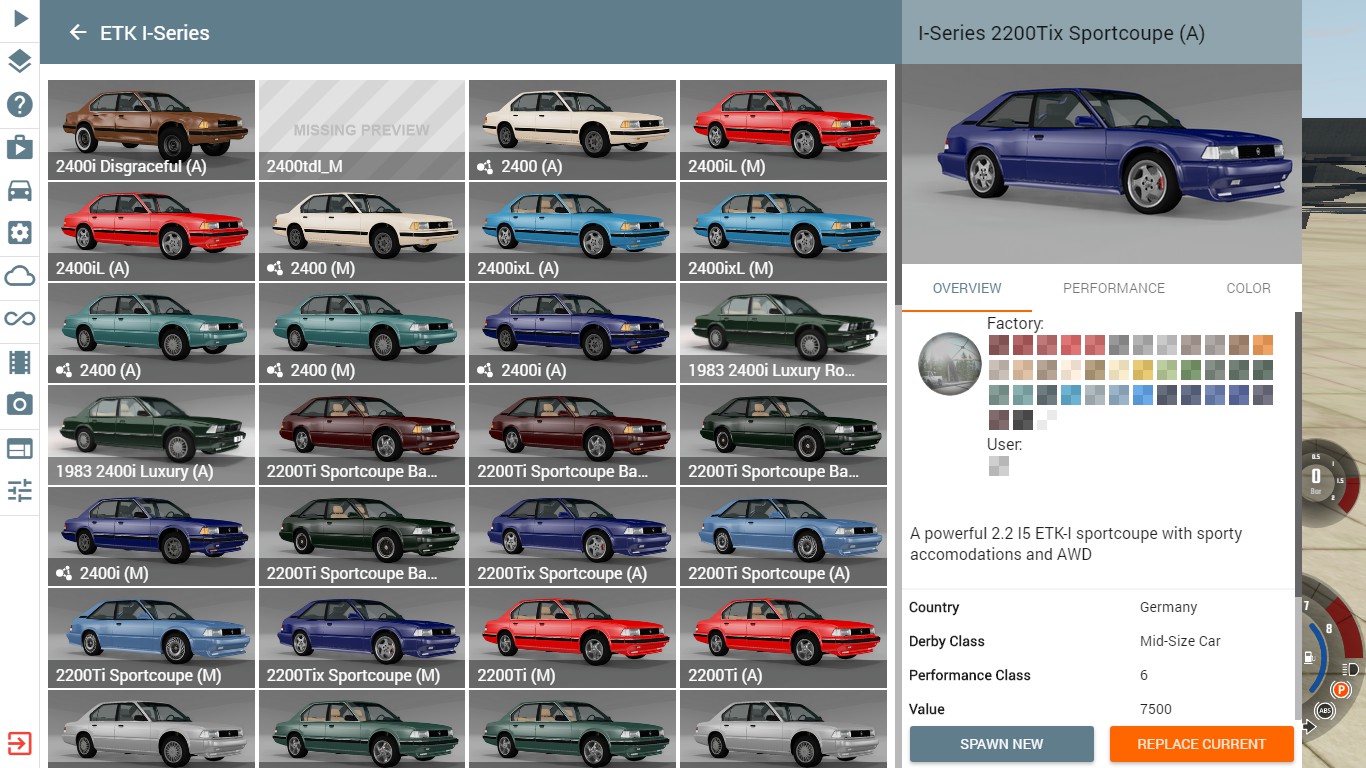Switch to the Overview tab
Image resolution: width=1366 pixels, height=768 pixels.
966,288
